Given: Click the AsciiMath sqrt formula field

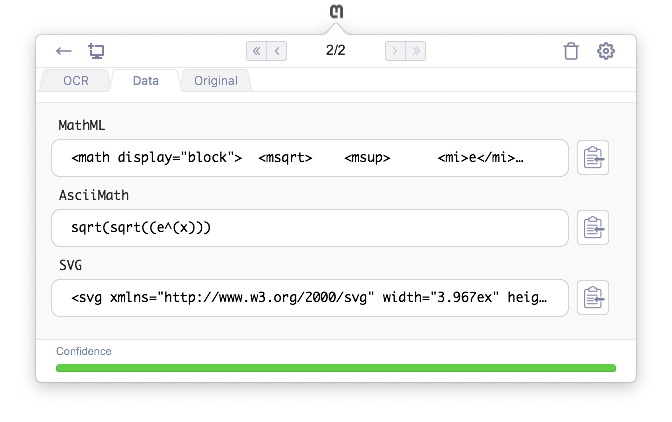Looking at the screenshot, I should pyautogui.click(x=309, y=228).
